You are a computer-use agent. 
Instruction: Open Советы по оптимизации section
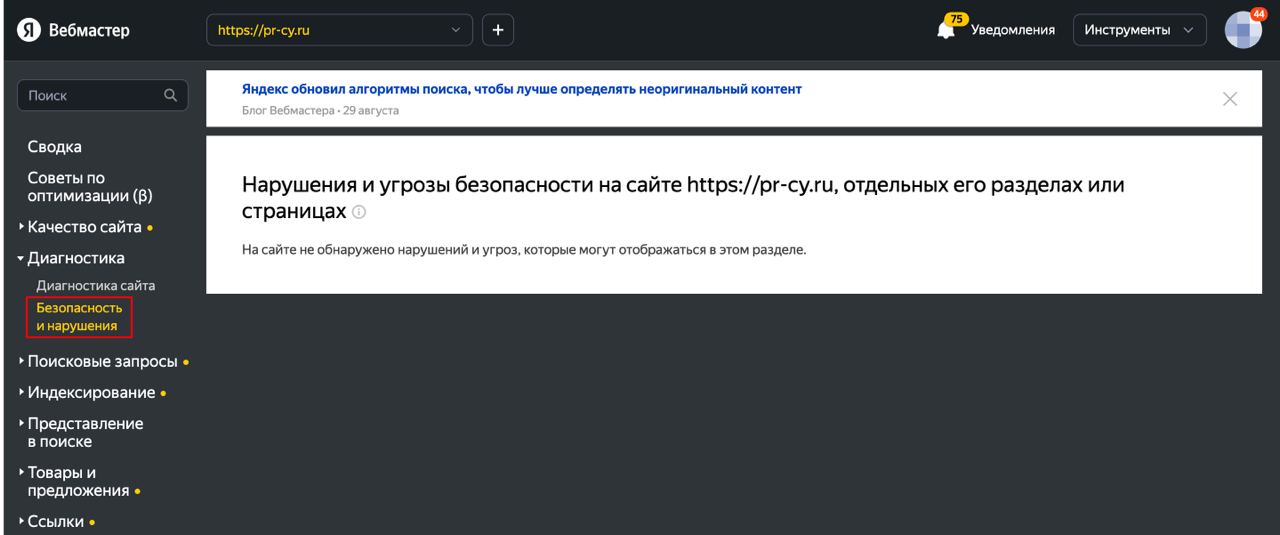tap(90, 187)
